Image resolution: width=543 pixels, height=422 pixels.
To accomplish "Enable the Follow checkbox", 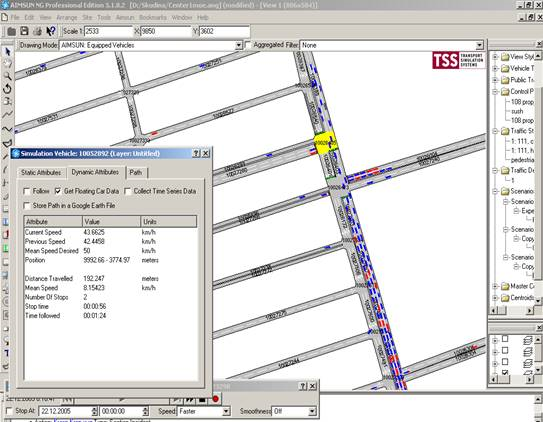I will pyautogui.click(x=27, y=191).
